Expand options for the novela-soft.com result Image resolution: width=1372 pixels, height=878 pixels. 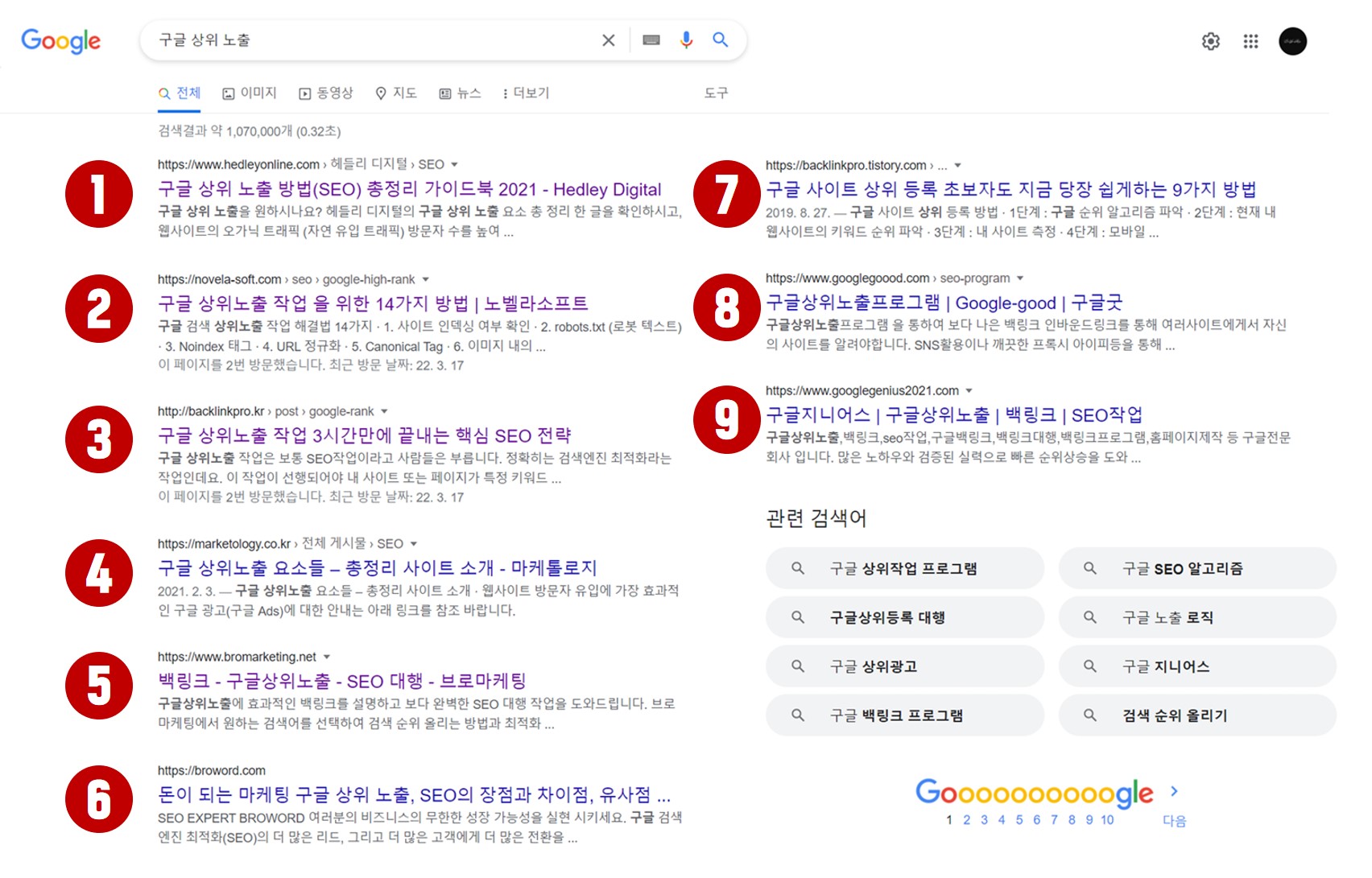point(427,279)
